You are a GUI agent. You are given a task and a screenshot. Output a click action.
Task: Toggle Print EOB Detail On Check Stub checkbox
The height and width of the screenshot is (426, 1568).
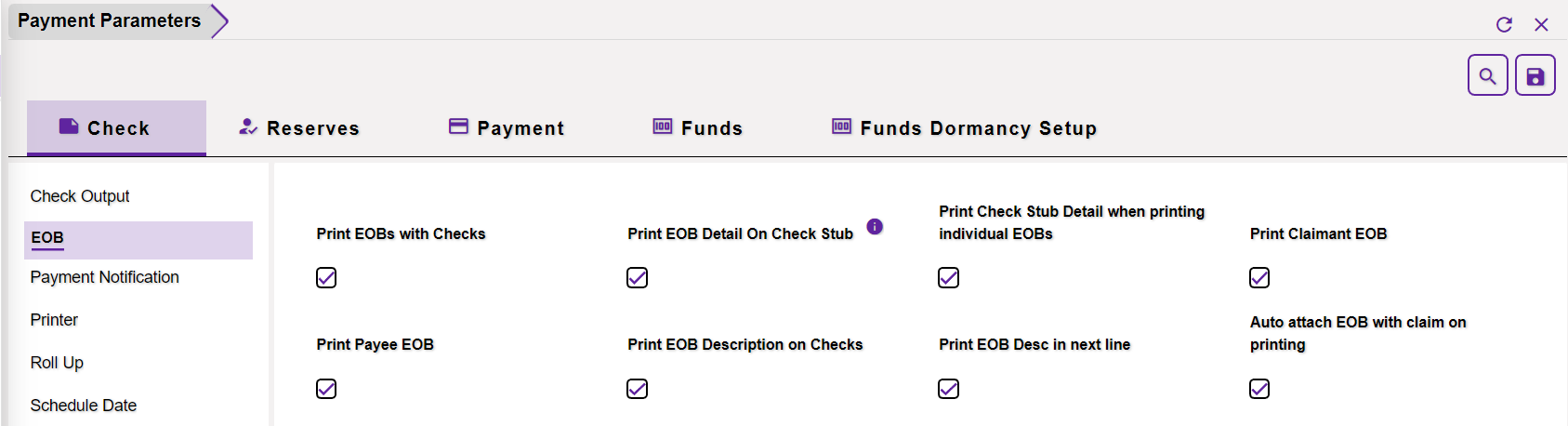coord(637,278)
